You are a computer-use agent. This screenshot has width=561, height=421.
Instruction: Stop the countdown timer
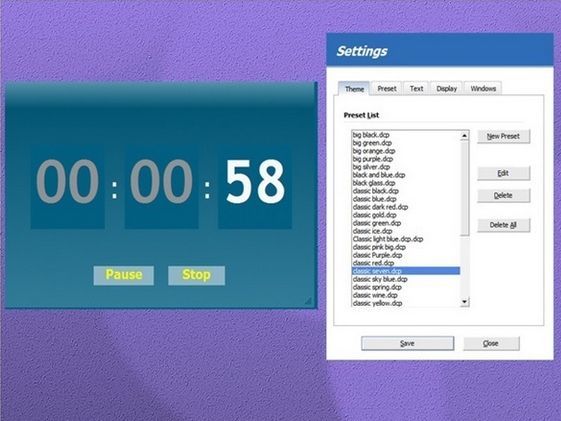(196, 275)
